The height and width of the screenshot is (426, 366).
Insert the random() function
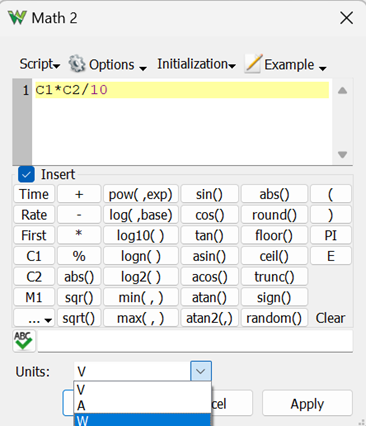274,318
